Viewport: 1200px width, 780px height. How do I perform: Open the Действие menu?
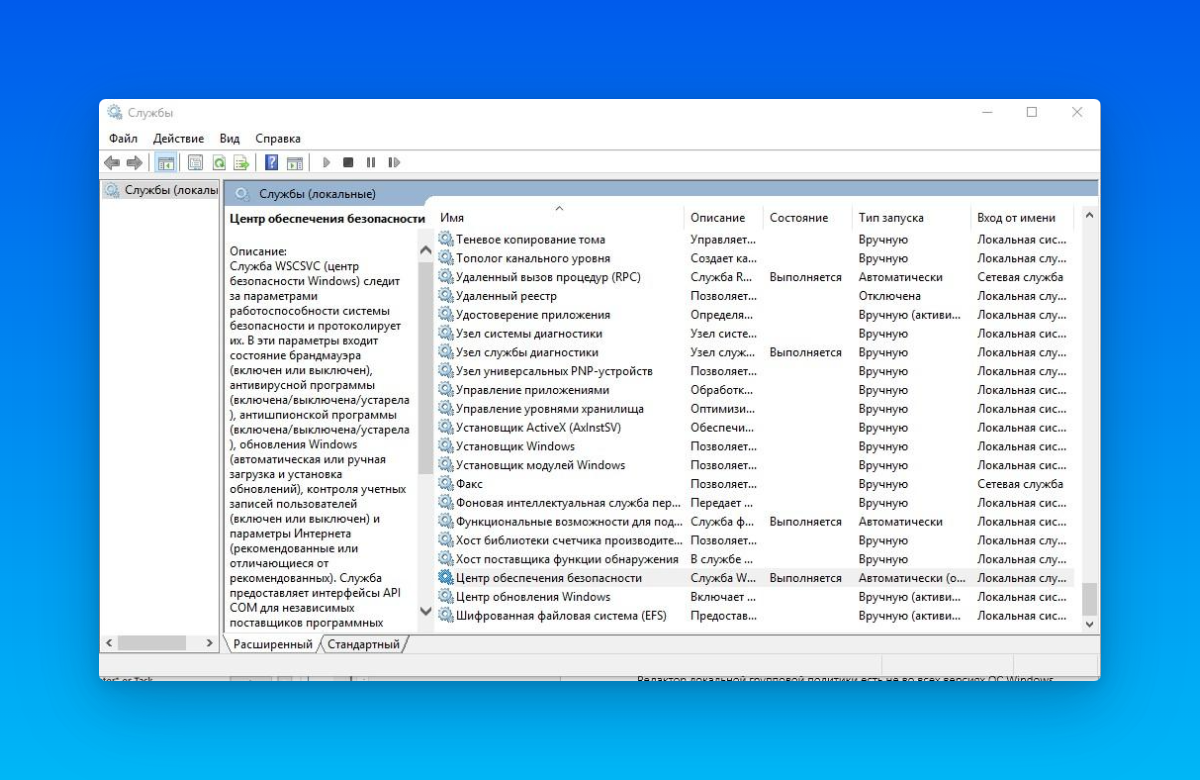tap(179, 139)
